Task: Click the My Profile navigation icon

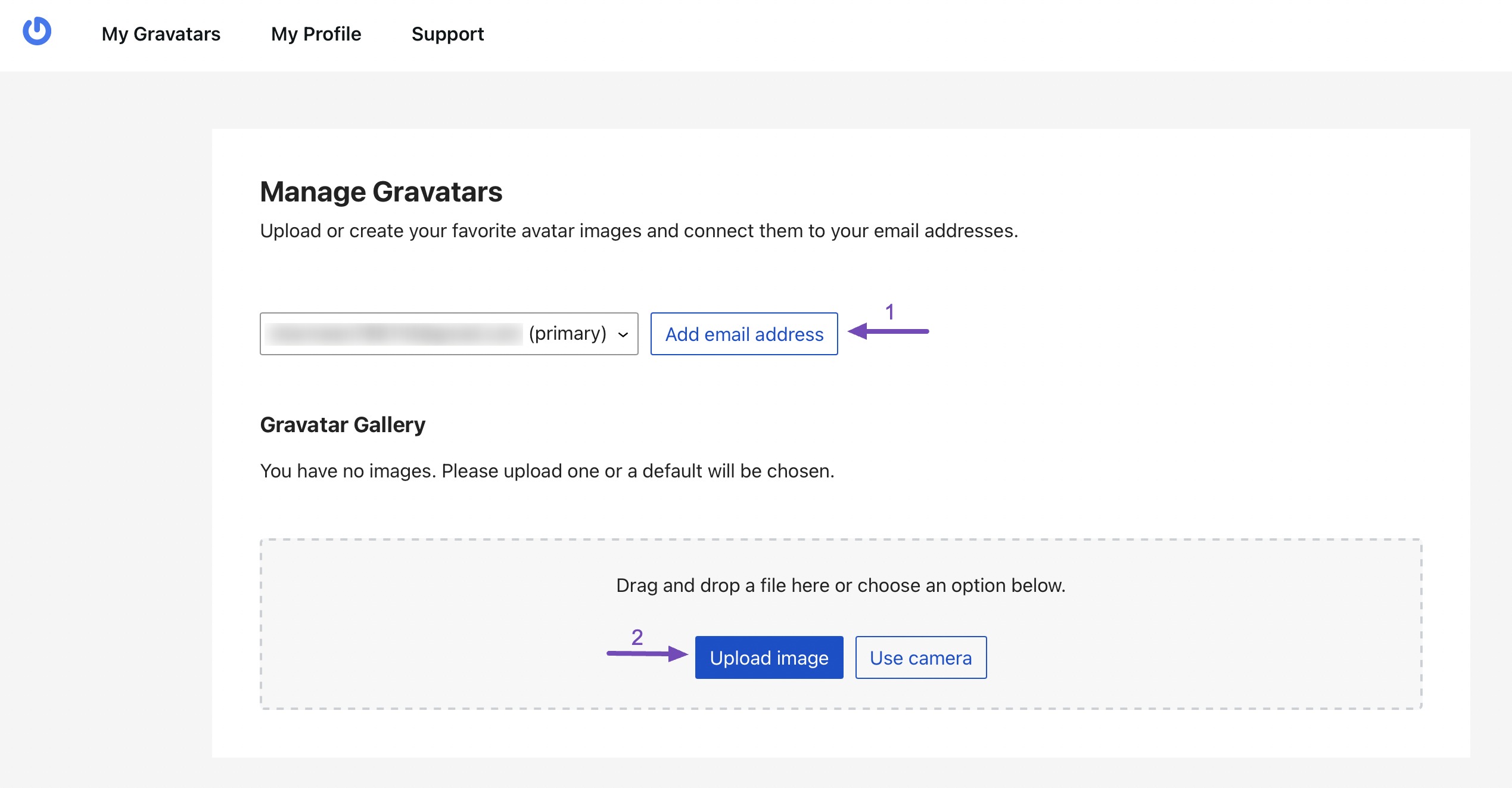Action: [316, 33]
